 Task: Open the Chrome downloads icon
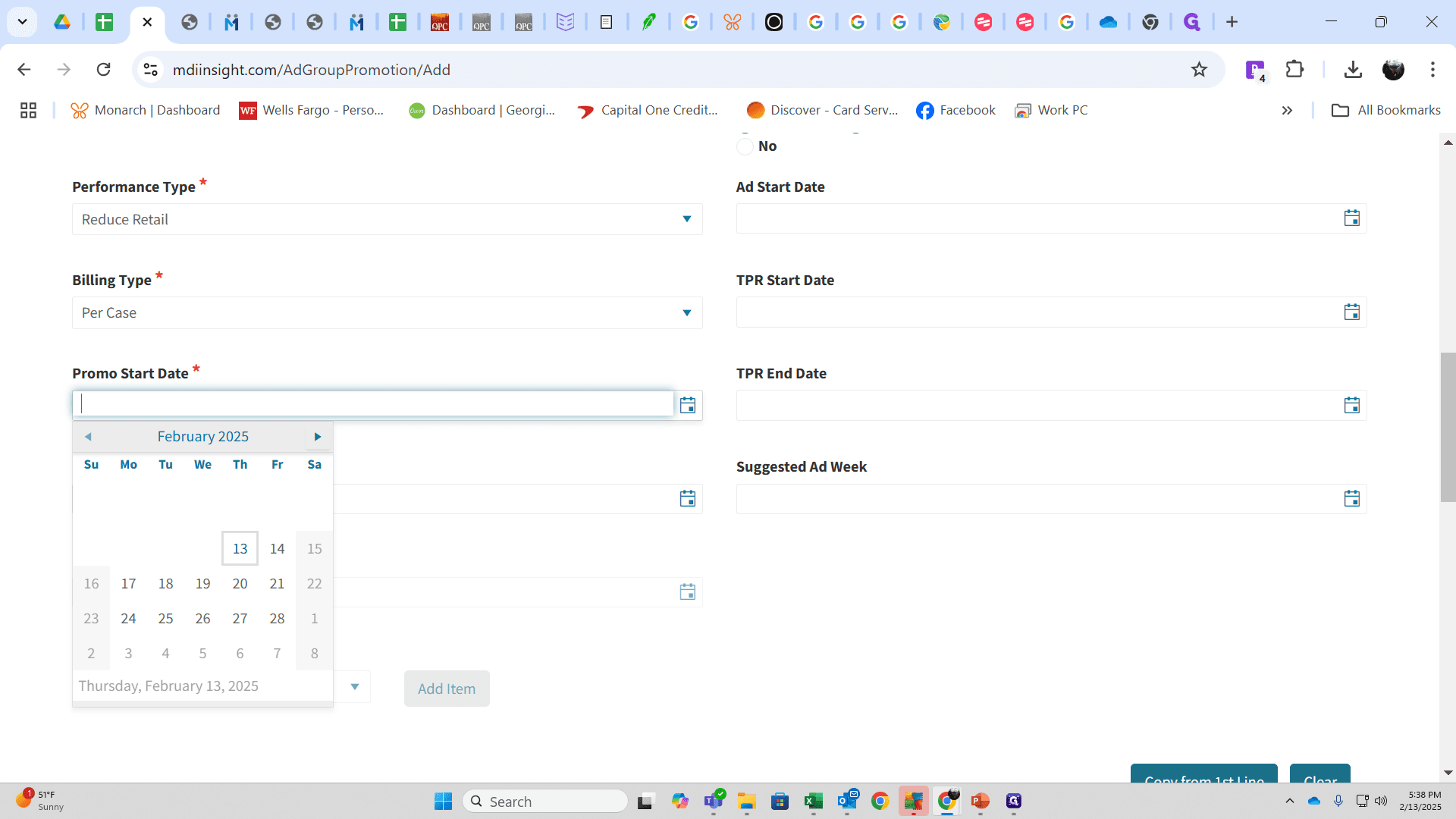pyautogui.click(x=1353, y=70)
